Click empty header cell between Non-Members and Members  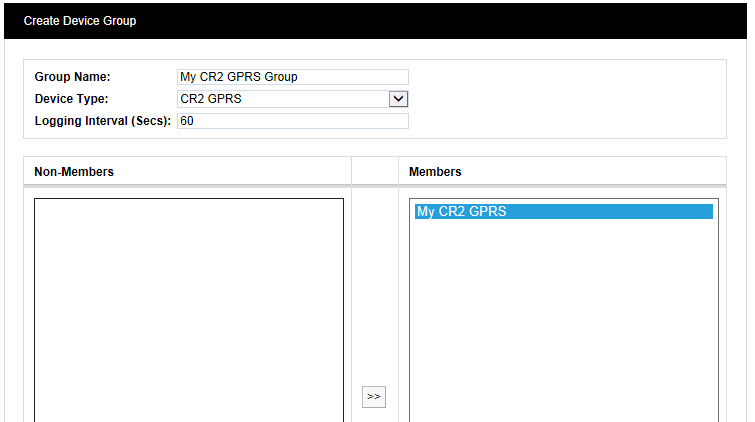[x=374, y=172]
